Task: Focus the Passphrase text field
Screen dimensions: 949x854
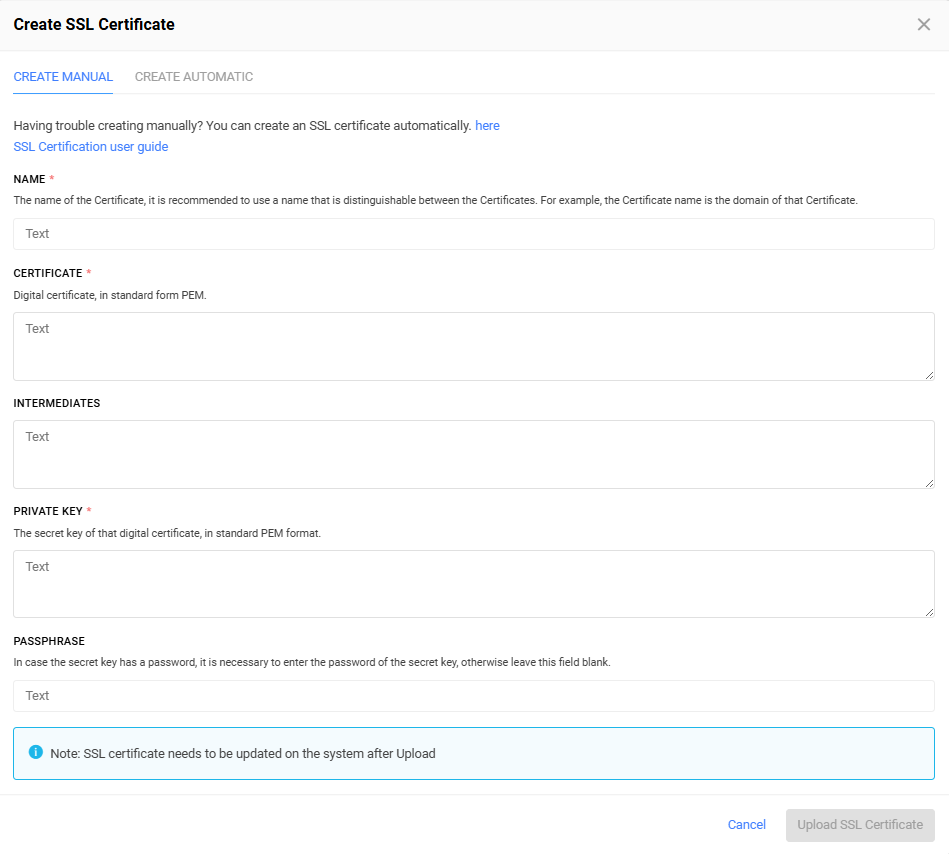Action: [474, 696]
